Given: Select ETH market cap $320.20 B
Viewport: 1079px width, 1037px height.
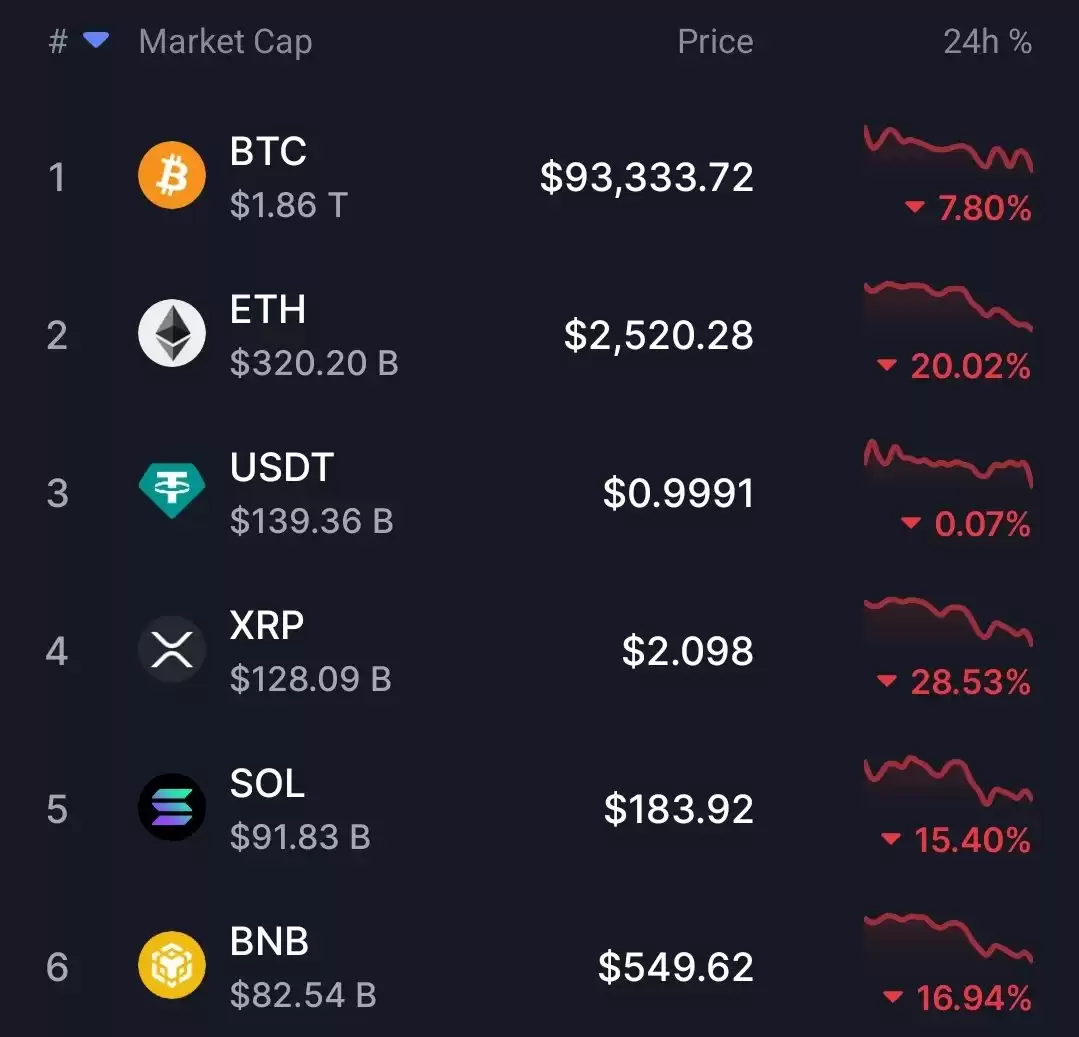Looking at the screenshot, I should pyautogui.click(x=314, y=363).
